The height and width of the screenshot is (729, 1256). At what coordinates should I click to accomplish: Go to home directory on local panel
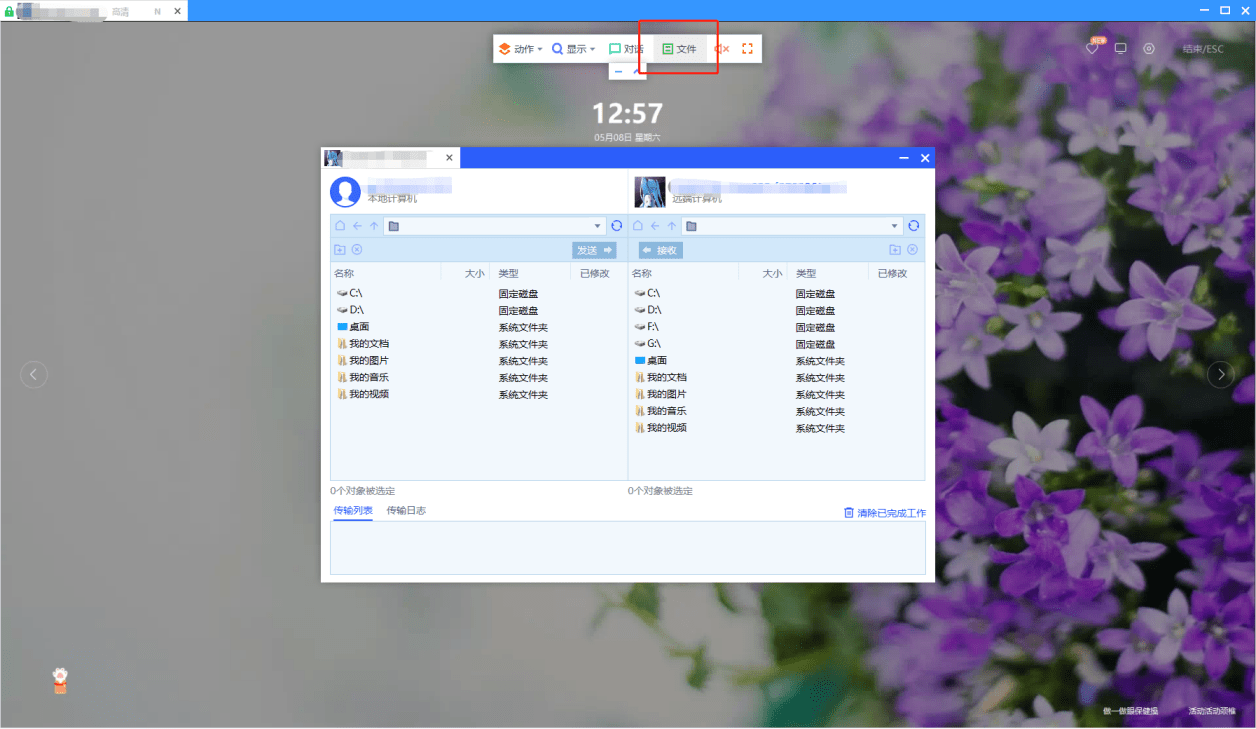click(339, 226)
